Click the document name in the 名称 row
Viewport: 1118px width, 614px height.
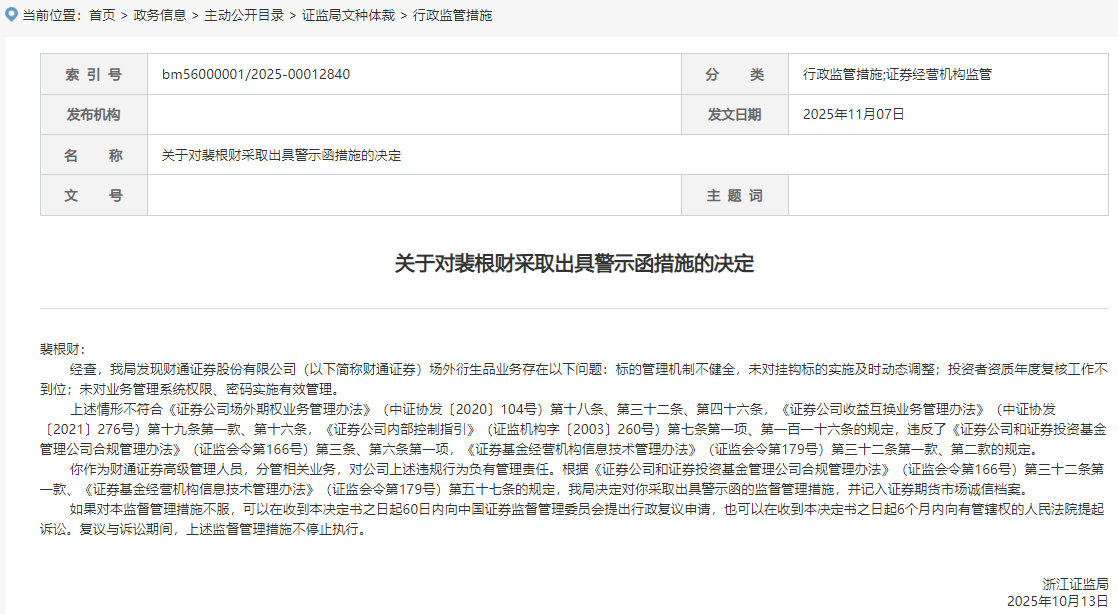click(x=281, y=156)
